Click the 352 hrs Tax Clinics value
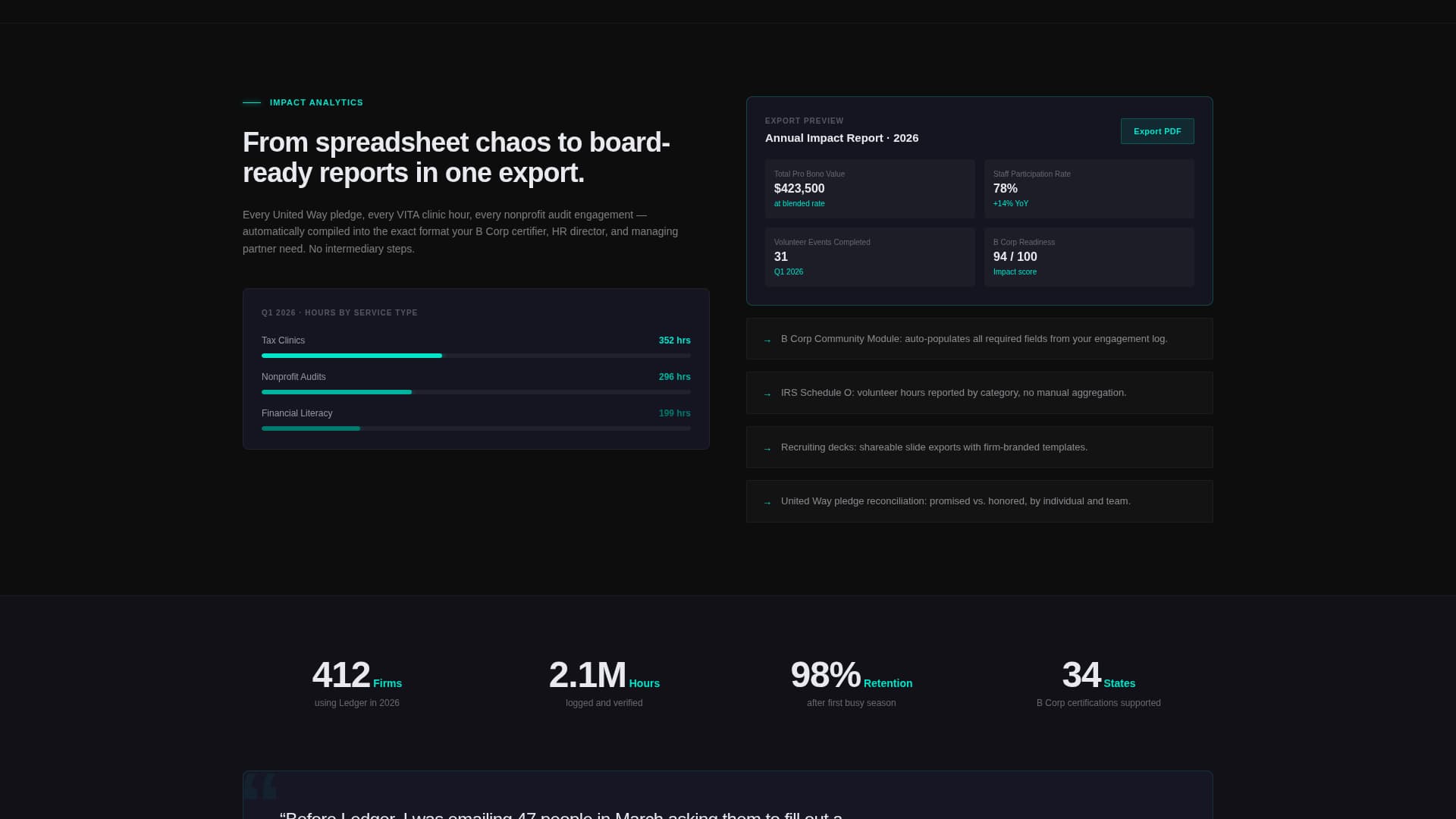Viewport: 1456px width, 819px height. [674, 340]
